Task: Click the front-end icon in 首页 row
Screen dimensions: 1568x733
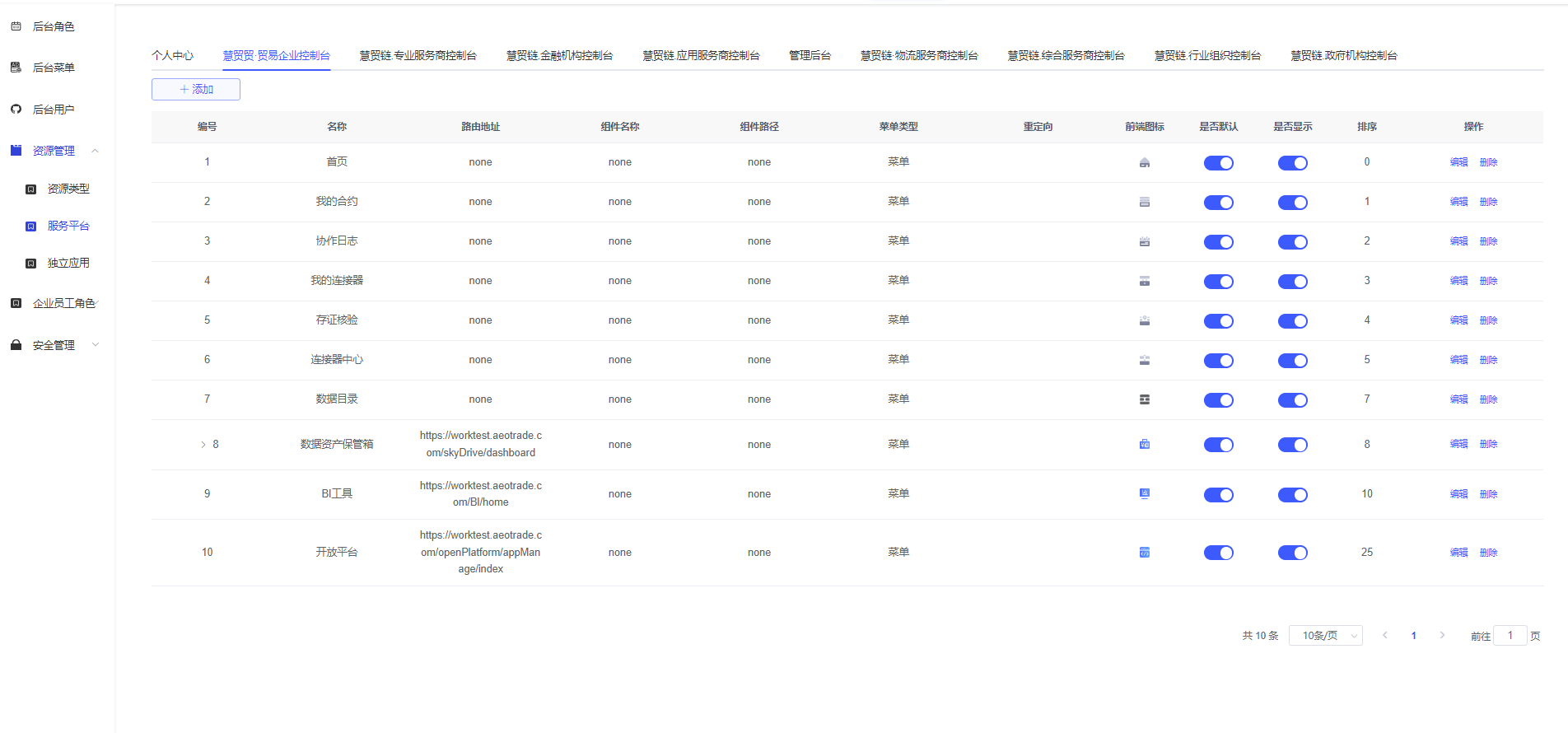Action: 1144,162
